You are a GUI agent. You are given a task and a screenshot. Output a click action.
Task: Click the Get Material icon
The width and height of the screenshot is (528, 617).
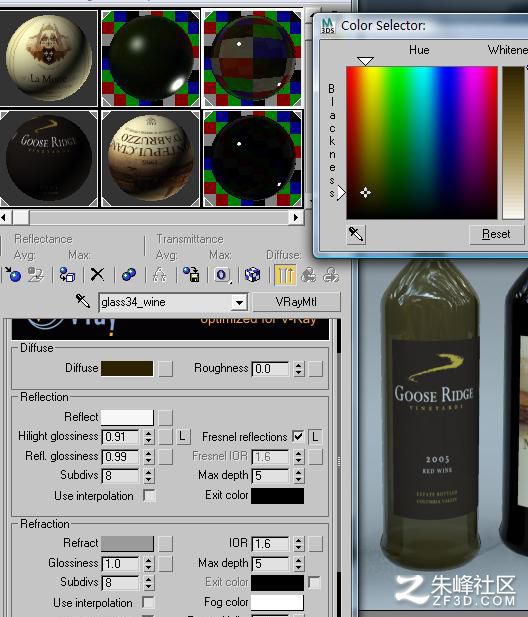[x=13, y=275]
